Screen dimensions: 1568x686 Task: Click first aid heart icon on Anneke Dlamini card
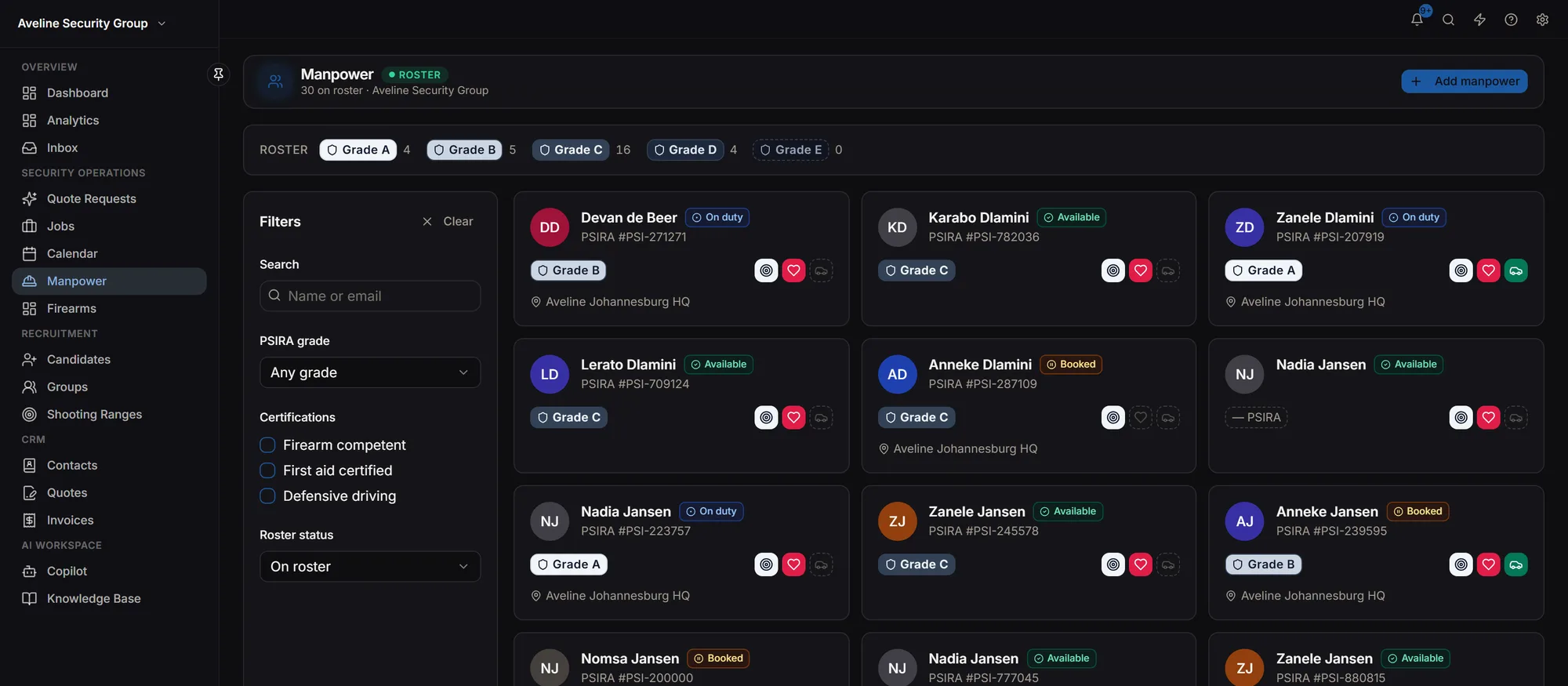tap(1141, 418)
